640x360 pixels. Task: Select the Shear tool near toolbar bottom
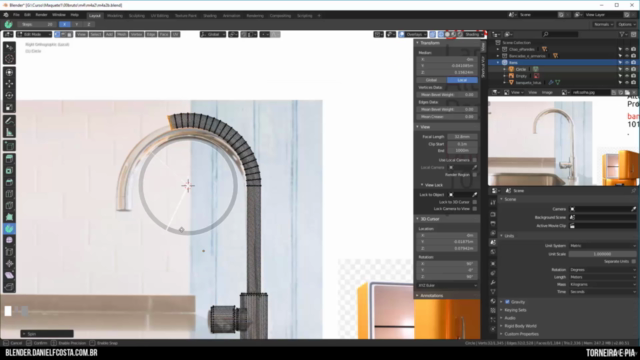pos(9,276)
